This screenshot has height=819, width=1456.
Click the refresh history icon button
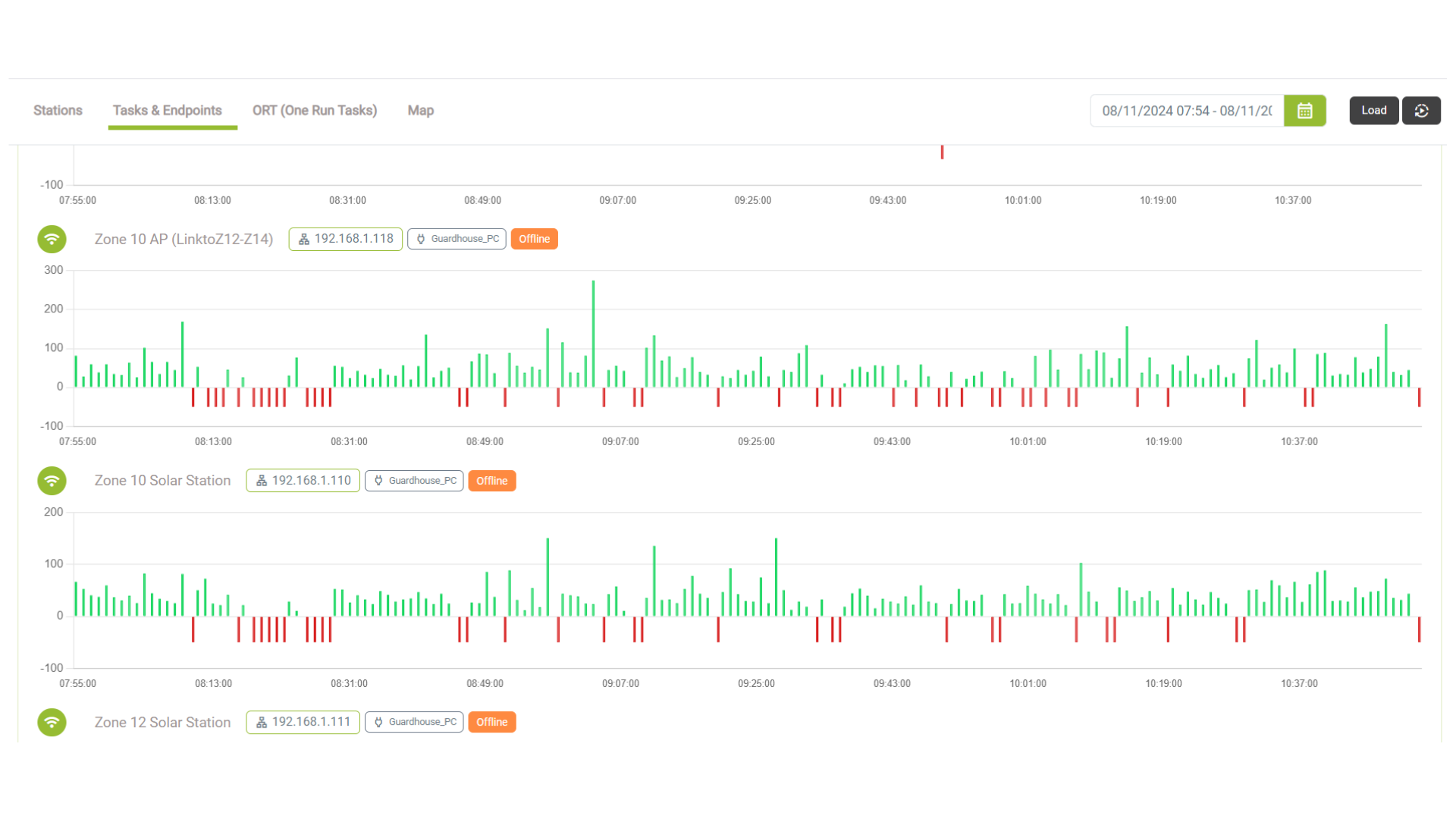tap(1421, 111)
